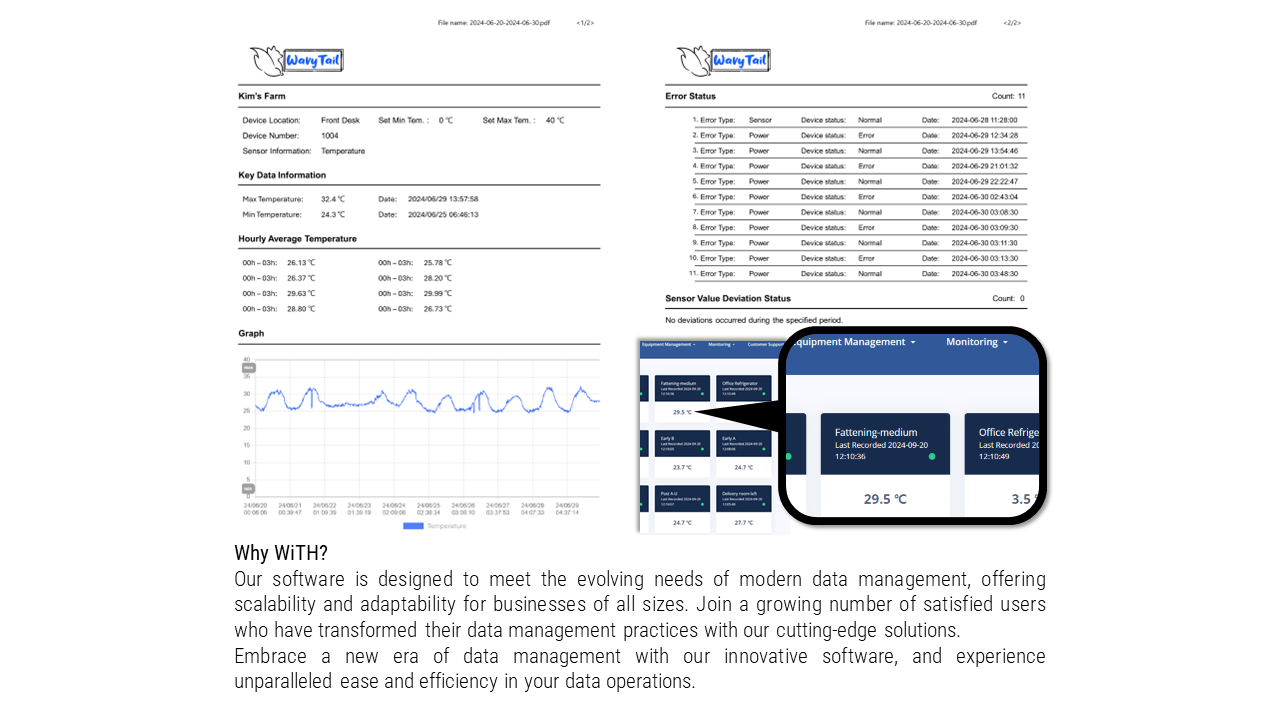Click the Graph section heading
This screenshot has width=1280, height=720.
pyautogui.click(x=251, y=333)
